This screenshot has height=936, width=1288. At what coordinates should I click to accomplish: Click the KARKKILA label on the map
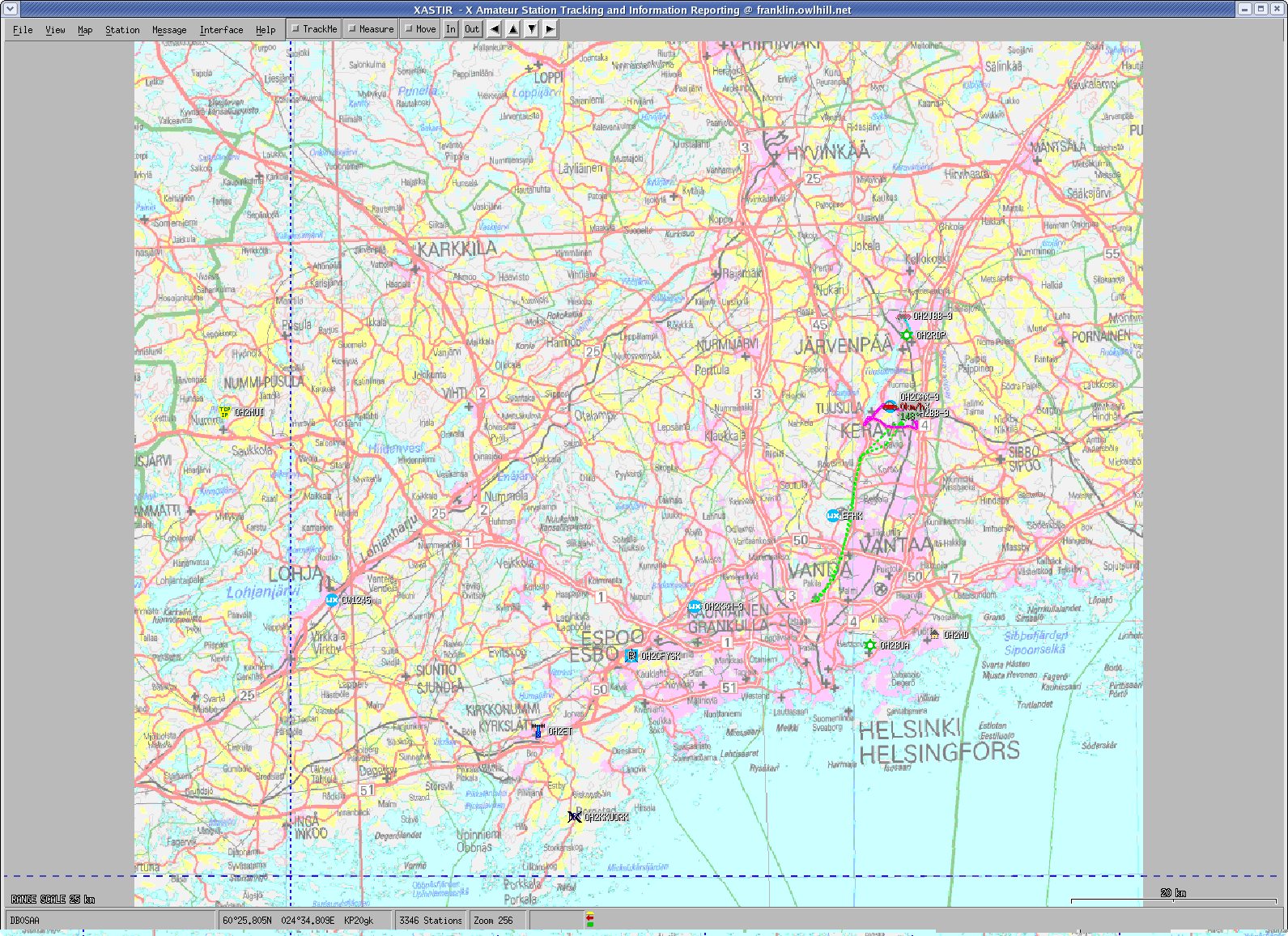[457, 249]
